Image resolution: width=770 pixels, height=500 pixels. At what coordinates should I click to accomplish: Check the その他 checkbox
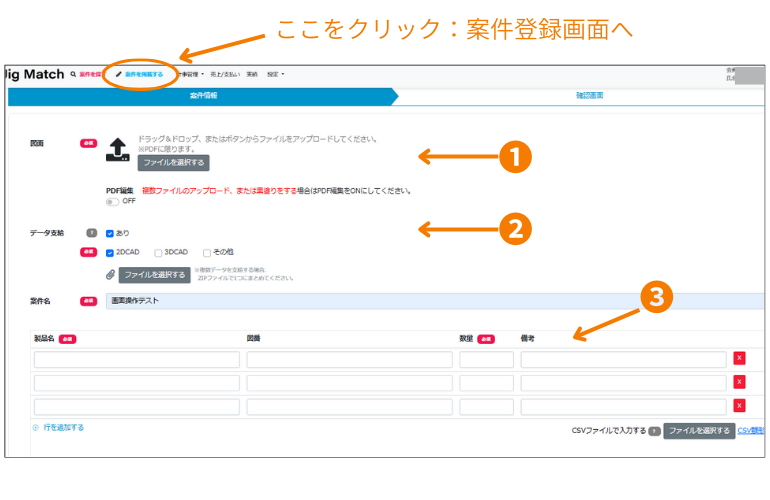pyautogui.click(x=207, y=253)
